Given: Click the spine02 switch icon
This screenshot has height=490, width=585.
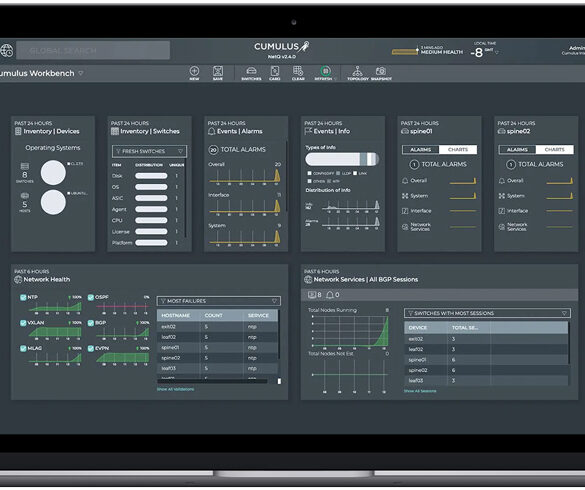Looking at the screenshot, I should tap(501, 131).
